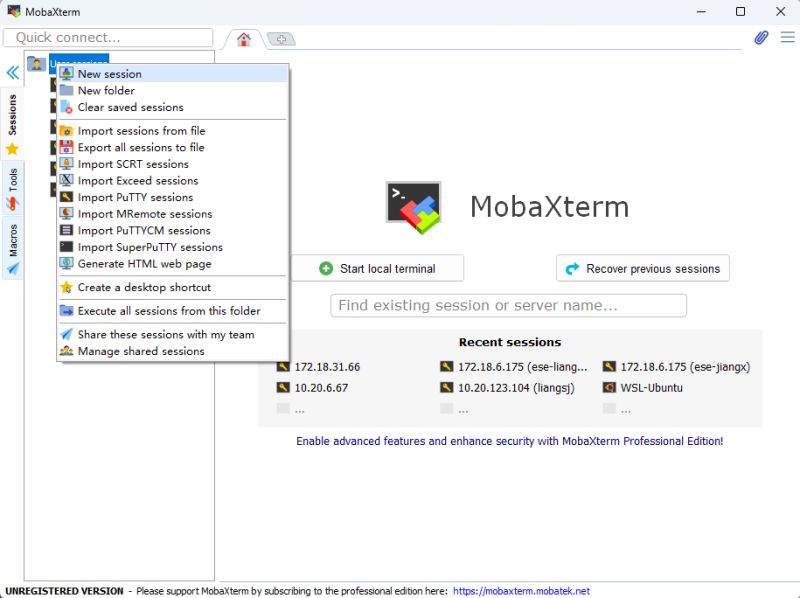Click Enable advanced features Professional Edition link

point(510,441)
